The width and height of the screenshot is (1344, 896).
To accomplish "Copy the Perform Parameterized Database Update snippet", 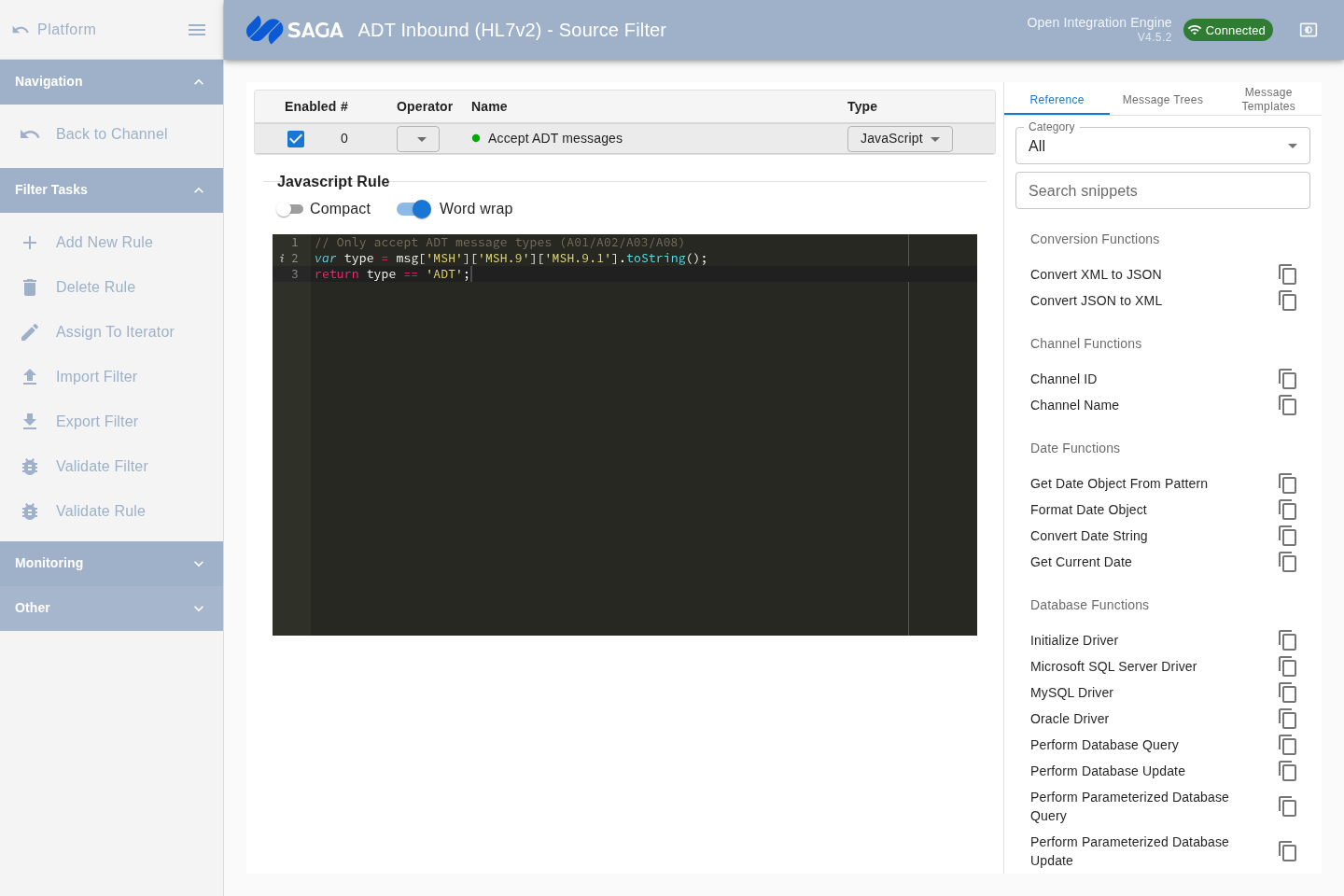I will [1288, 851].
